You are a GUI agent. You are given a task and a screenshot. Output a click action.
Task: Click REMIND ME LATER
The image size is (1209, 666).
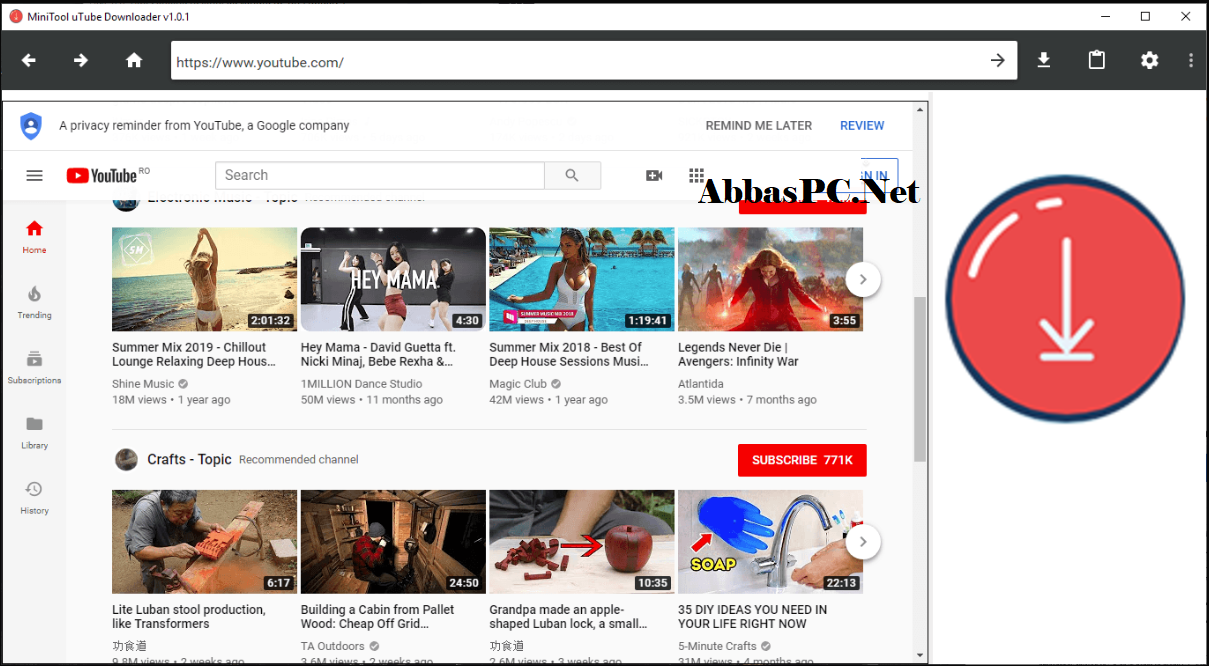[759, 126]
